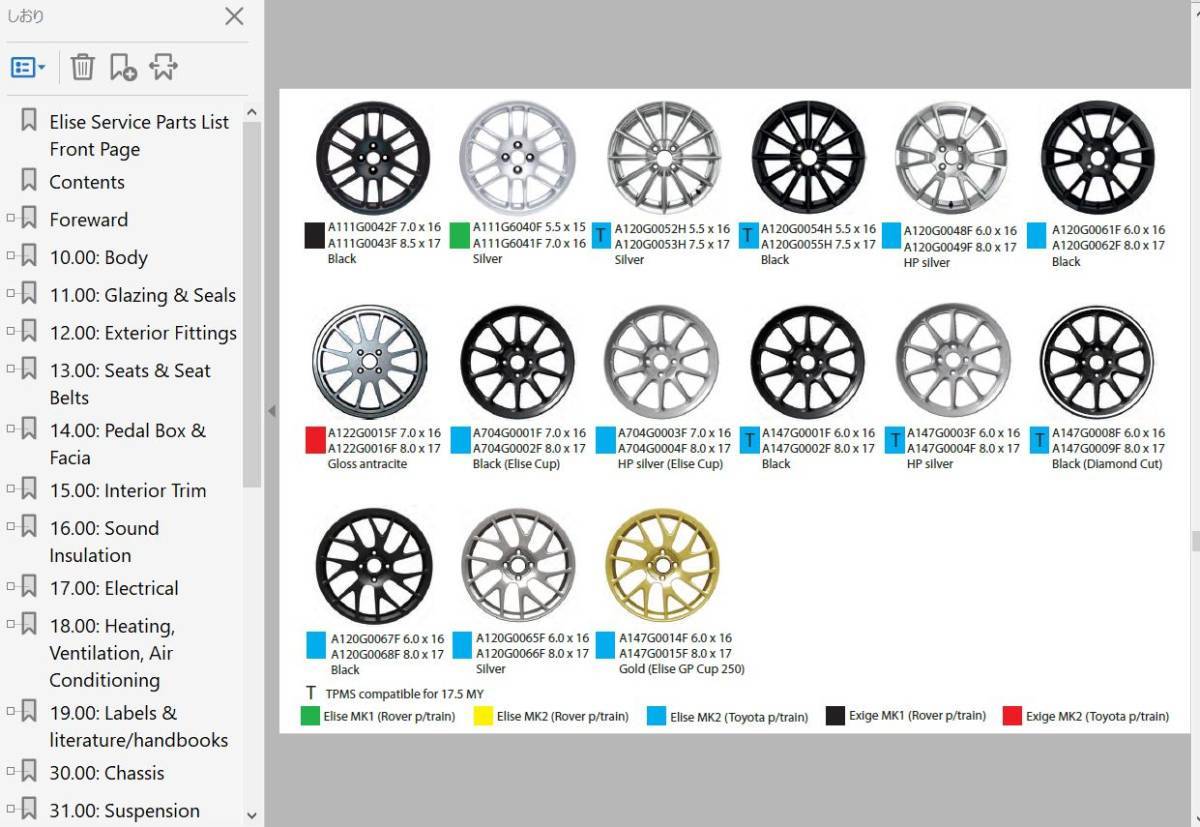Click the Black (Elise Cup) wheel image

point(517,362)
